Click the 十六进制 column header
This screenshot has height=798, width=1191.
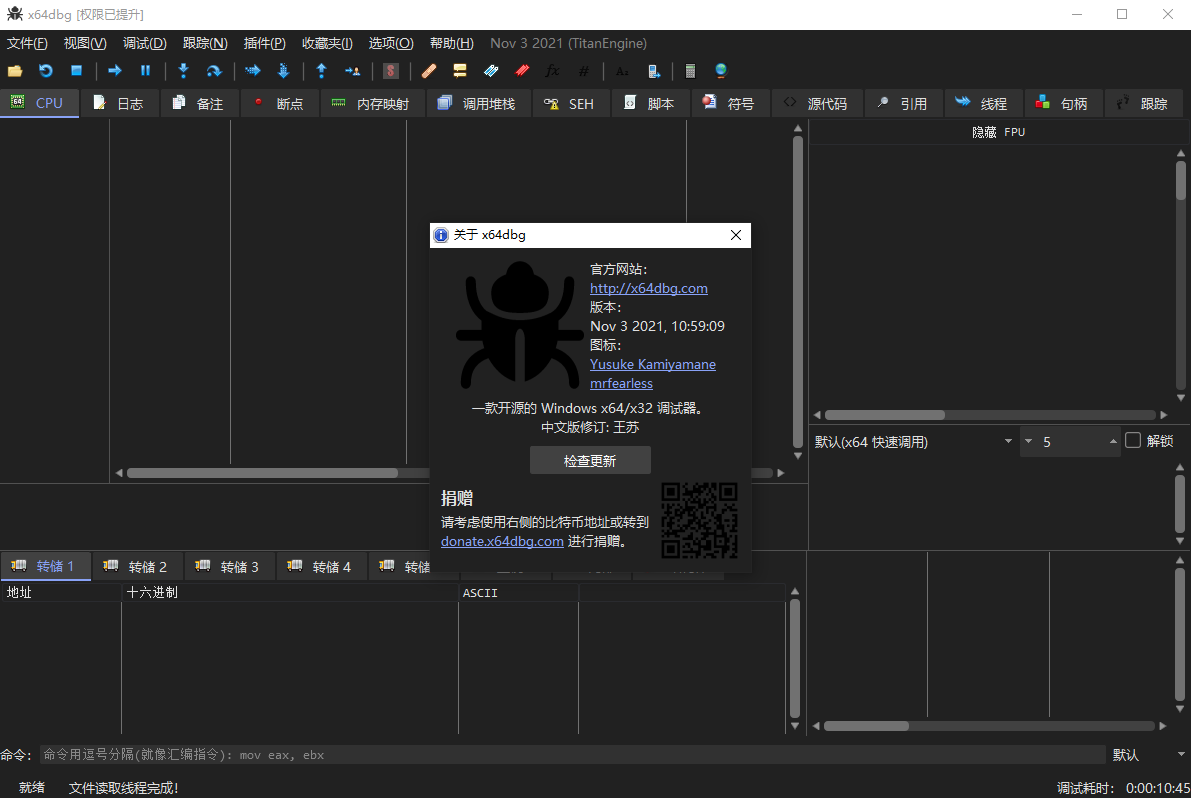click(289, 593)
